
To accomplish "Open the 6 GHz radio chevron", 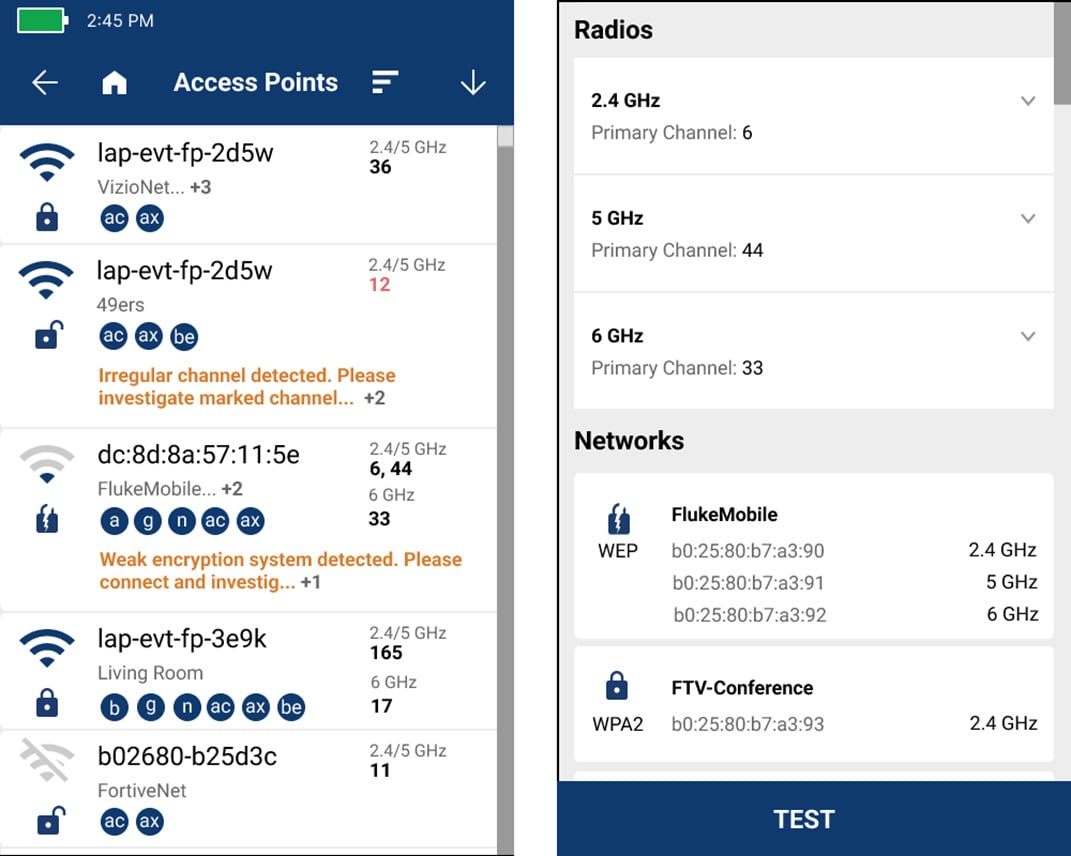I will [x=1028, y=336].
